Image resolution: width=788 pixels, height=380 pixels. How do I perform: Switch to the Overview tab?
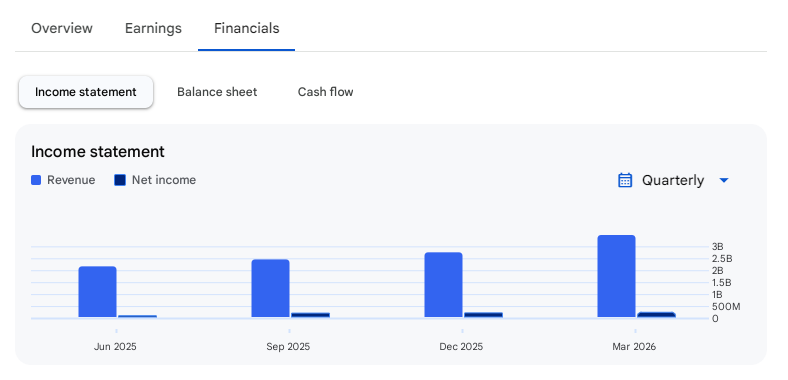pyautogui.click(x=62, y=28)
